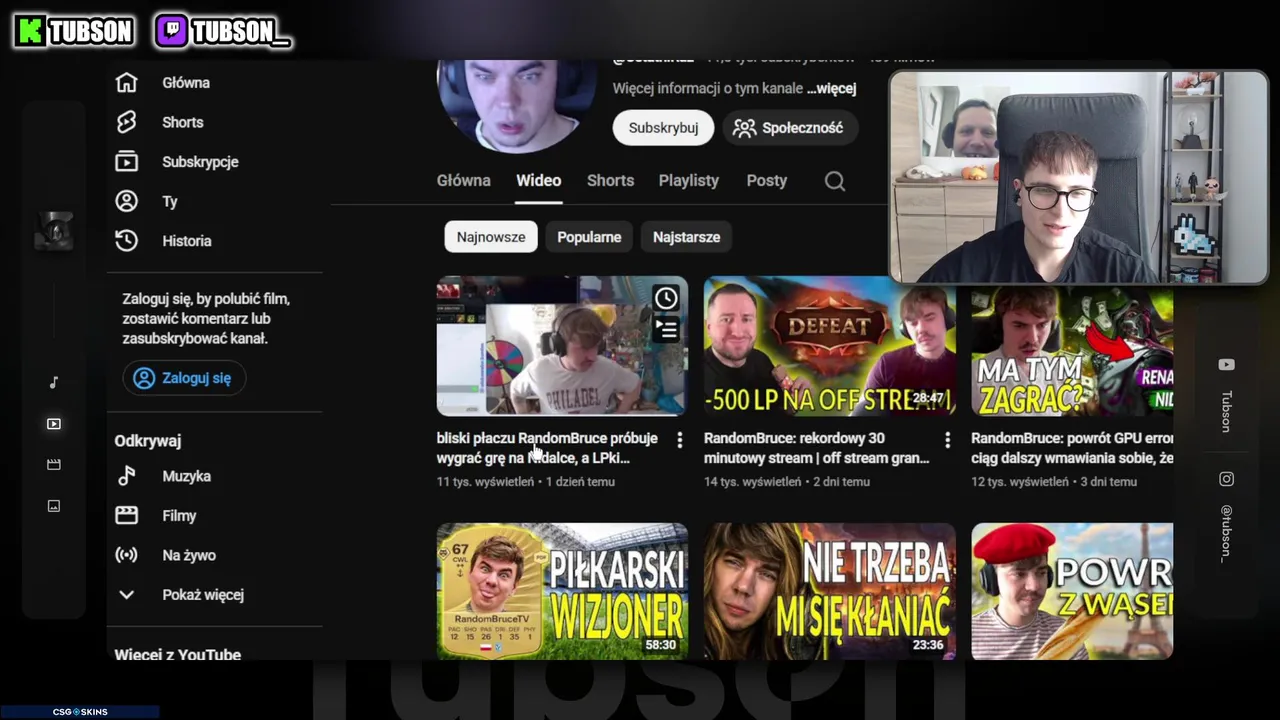Click the music note icon on the left strip
Screen dimensions: 1280x720
[54, 382]
